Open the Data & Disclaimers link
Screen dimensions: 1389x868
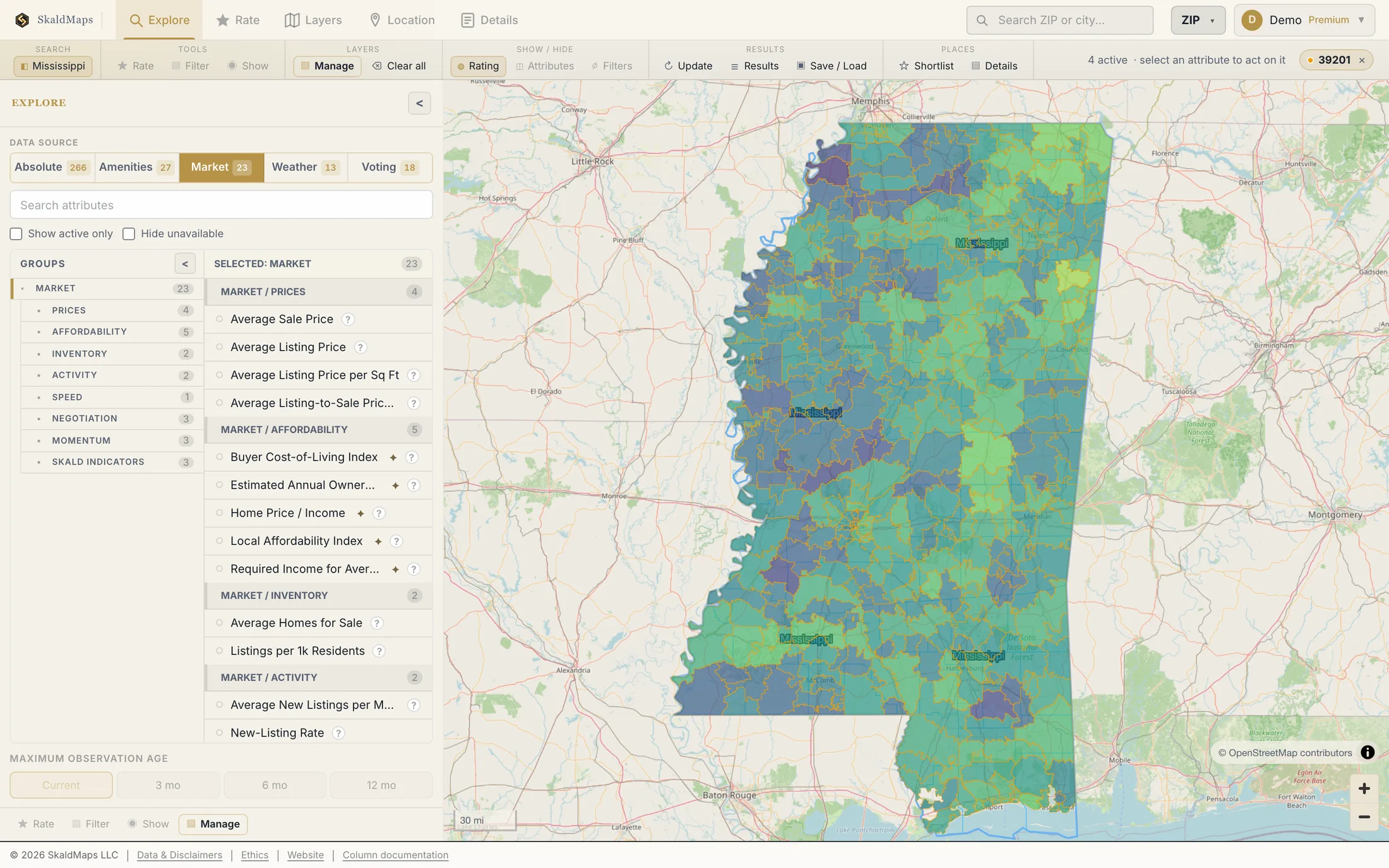(179, 855)
